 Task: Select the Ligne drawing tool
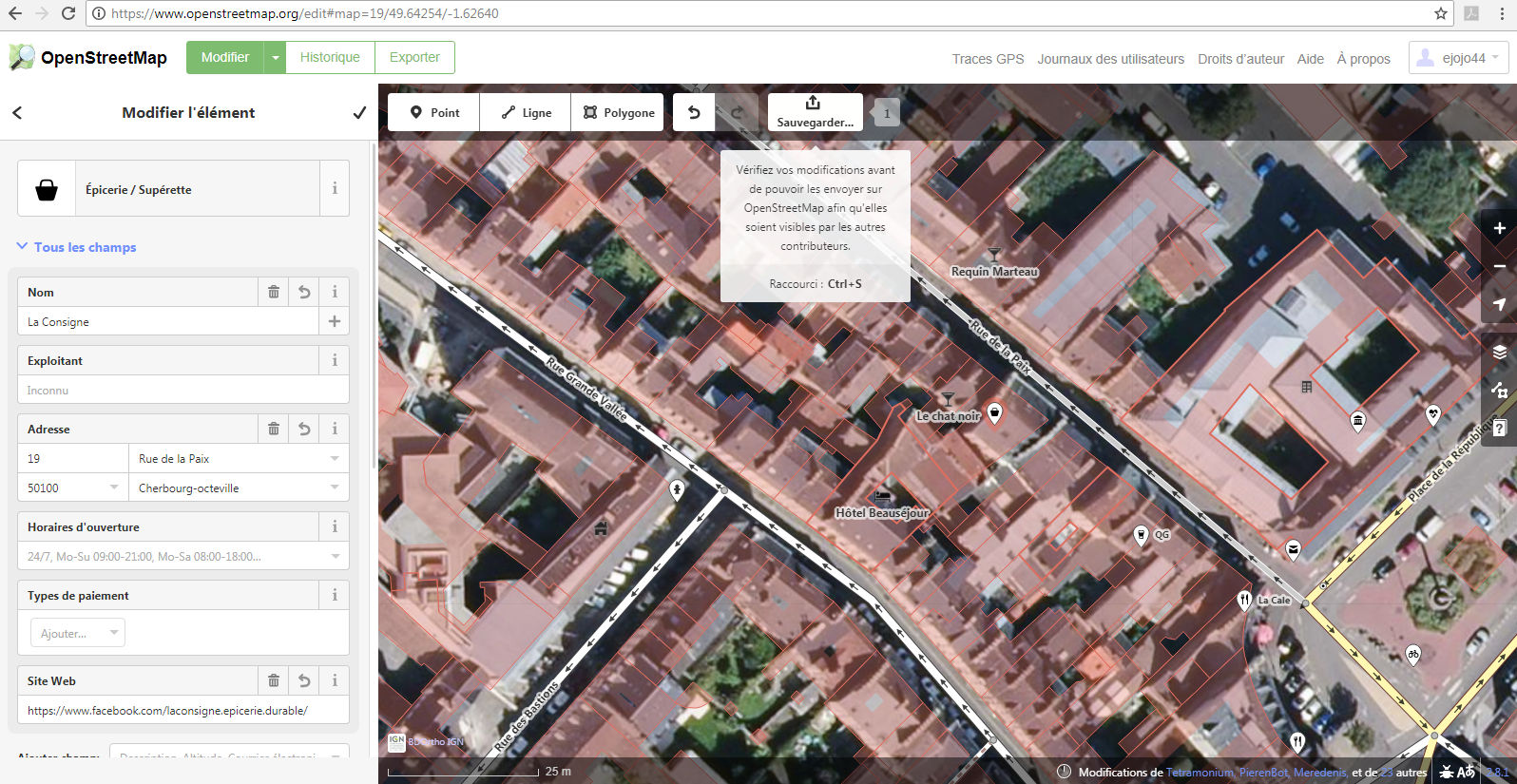click(526, 112)
